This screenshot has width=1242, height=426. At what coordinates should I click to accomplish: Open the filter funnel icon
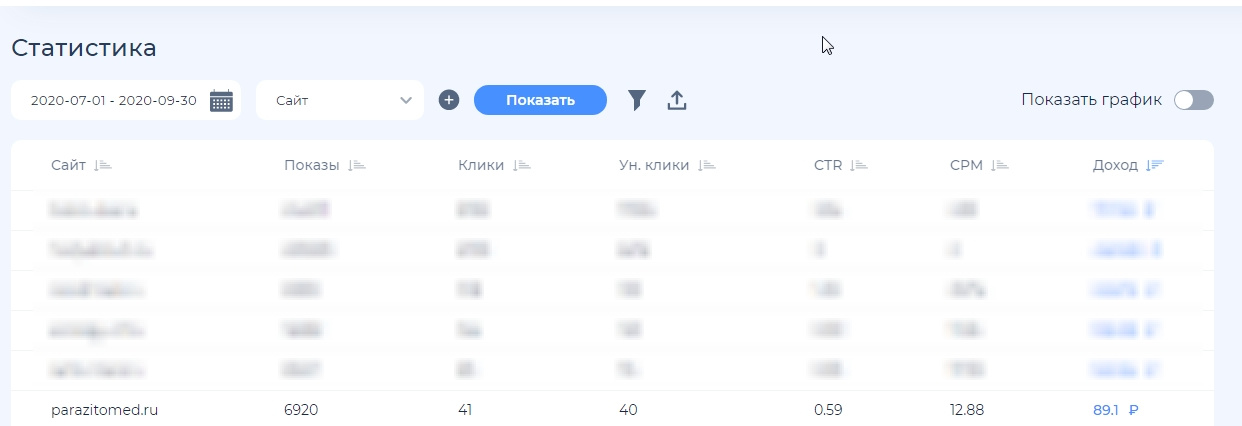636,100
